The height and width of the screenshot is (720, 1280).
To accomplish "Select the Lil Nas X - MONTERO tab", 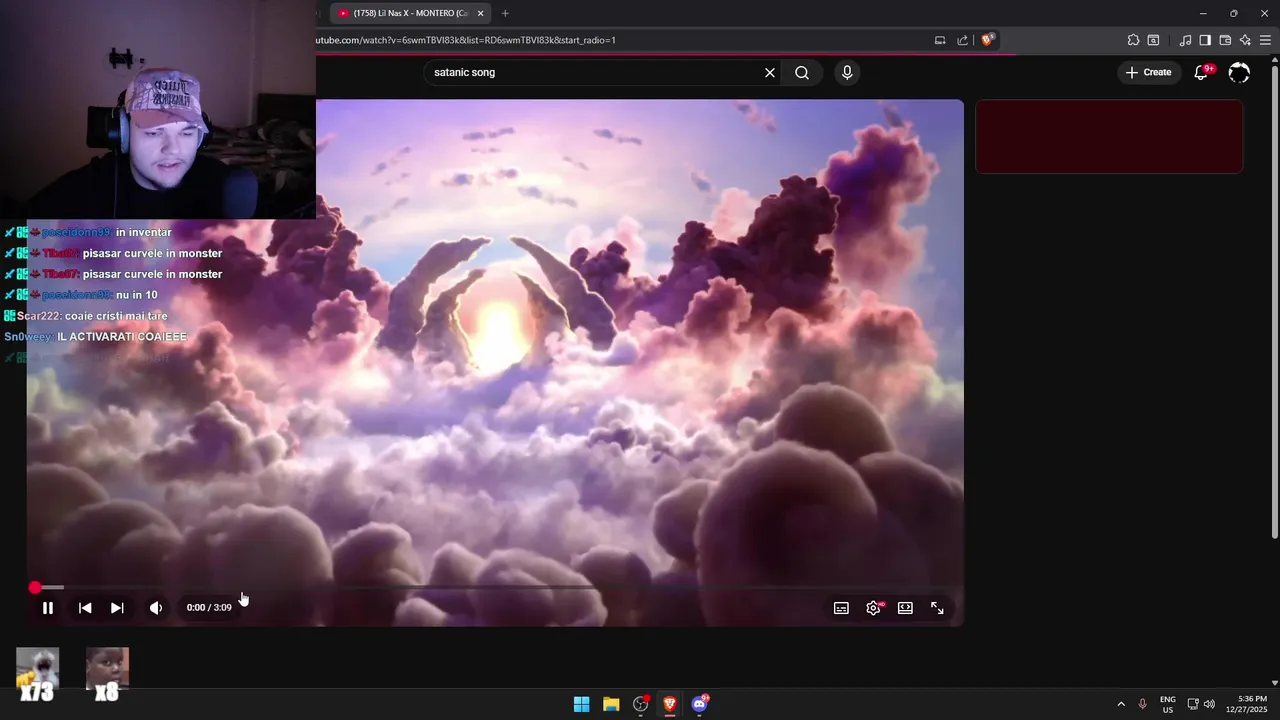I will coord(410,13).
